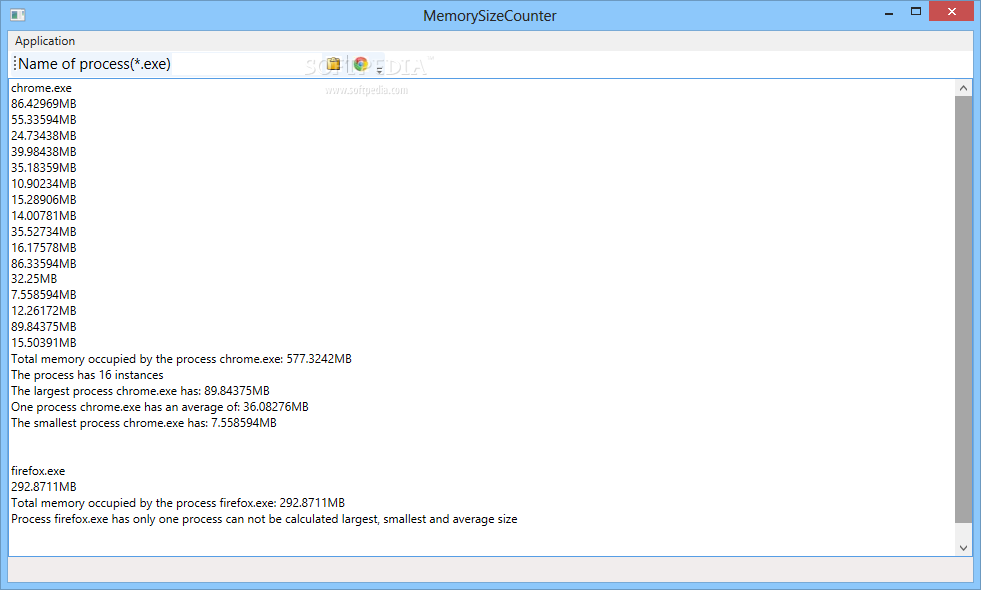The width and height of the screenshot is (981, 590).
Task: Click the value '39.98438MB'
Action: pos(44,152)
